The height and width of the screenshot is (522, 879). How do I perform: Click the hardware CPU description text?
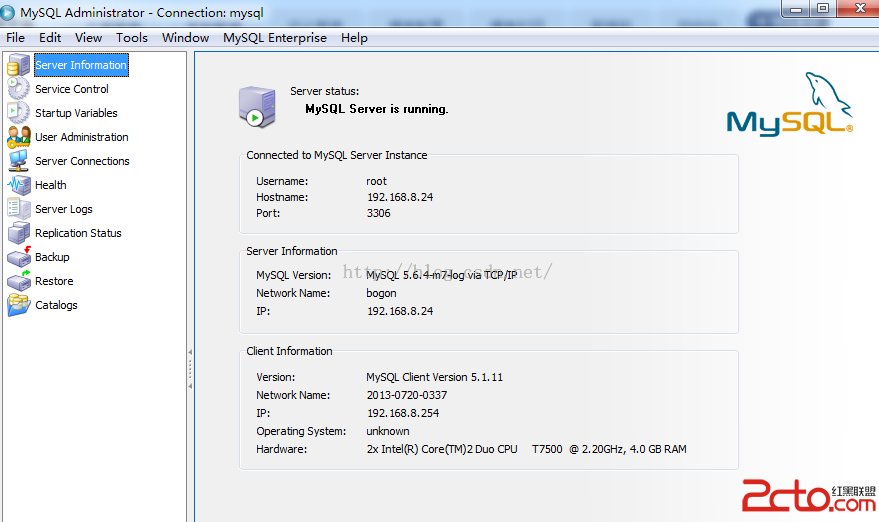tap(526, 449)
